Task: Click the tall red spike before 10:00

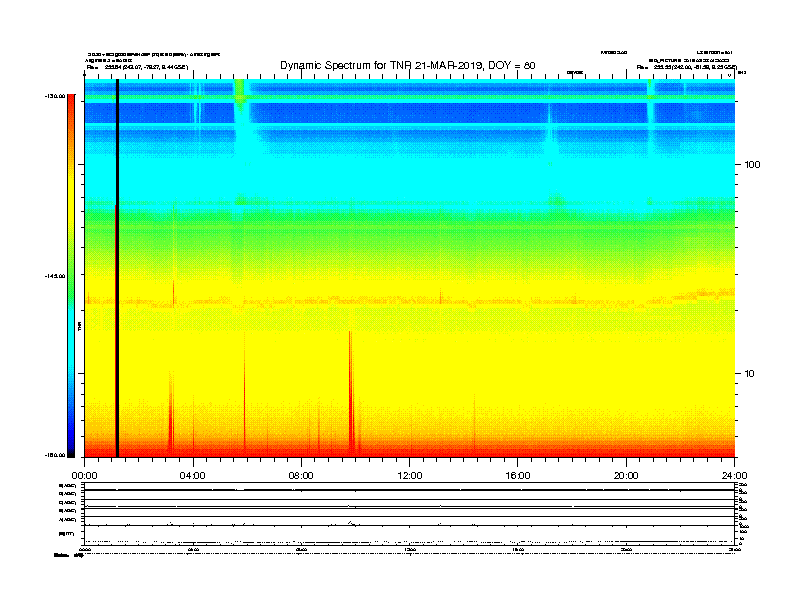Action: coord(351,394)
